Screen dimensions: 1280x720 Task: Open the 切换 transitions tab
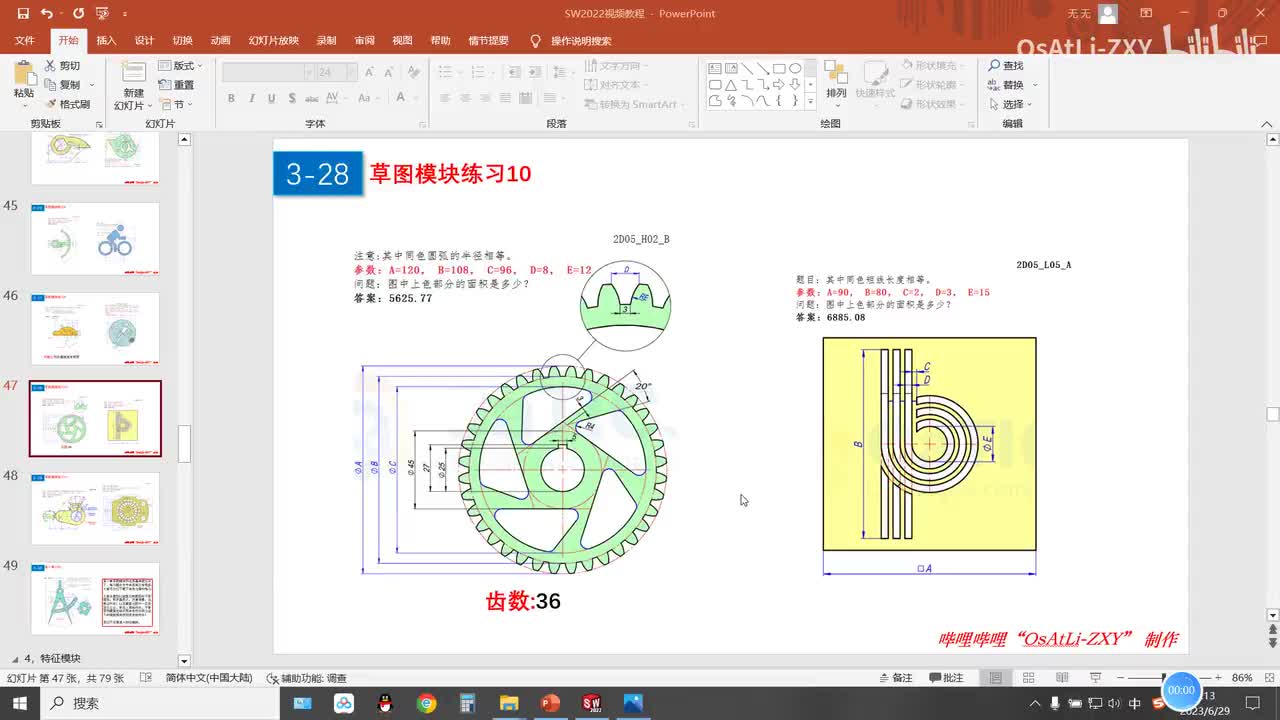click(x=182, y=41)
